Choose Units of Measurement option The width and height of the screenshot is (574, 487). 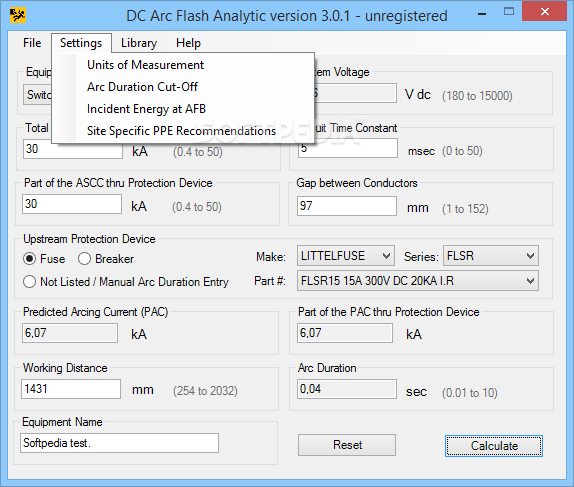pyautogui.click(x=183, y=65)
